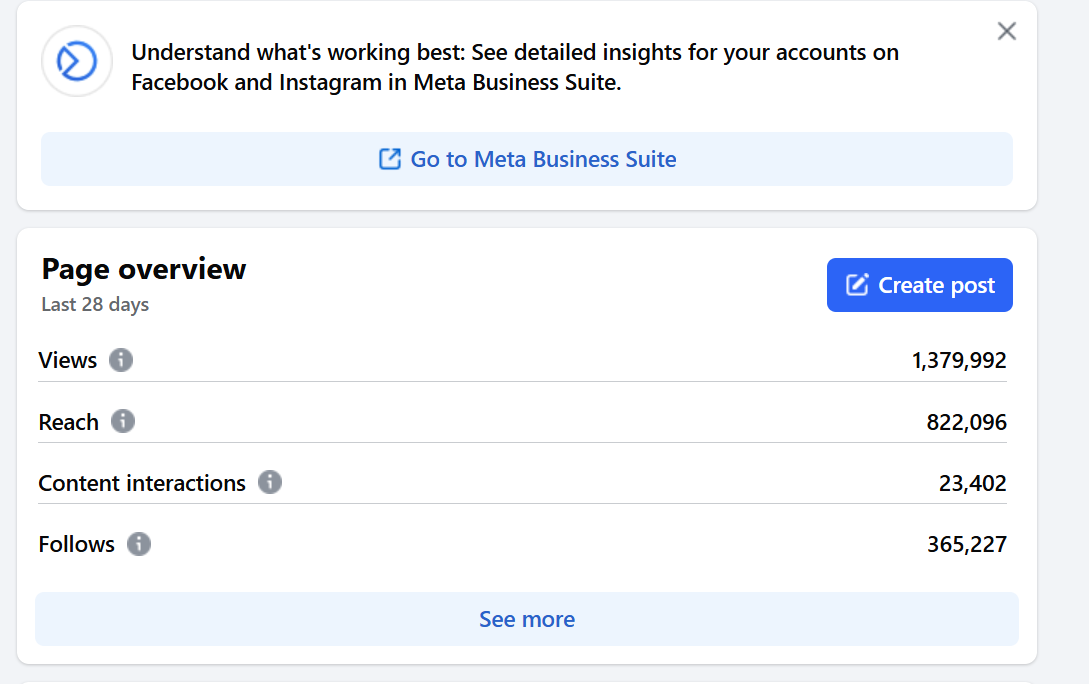The image size is (1089, 684).
Task: Select the Follows value 365,227
Action: pos(967,544)
